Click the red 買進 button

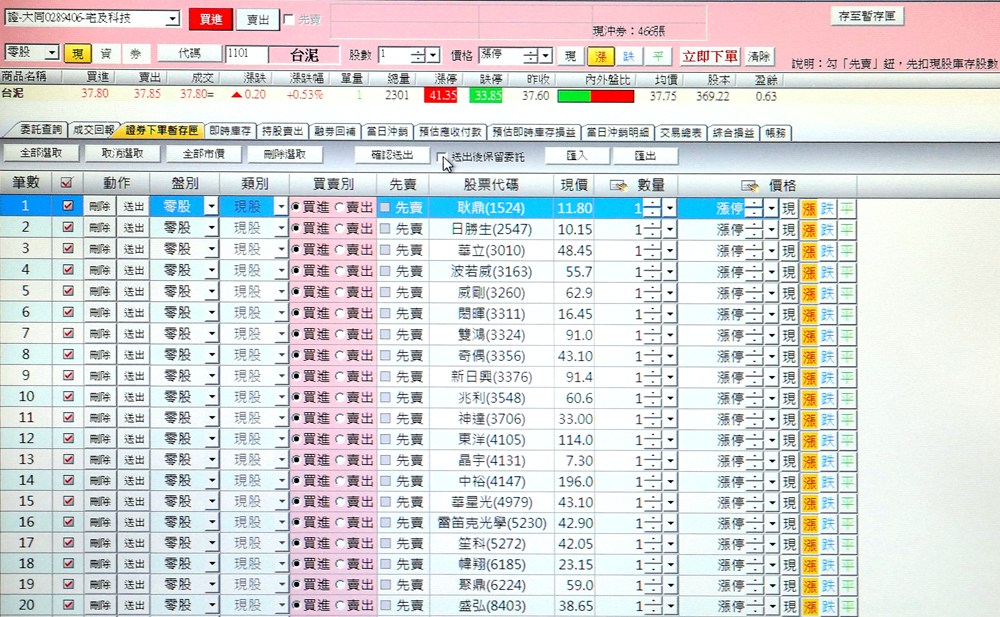pyautogui.click(x=211, y=19)
